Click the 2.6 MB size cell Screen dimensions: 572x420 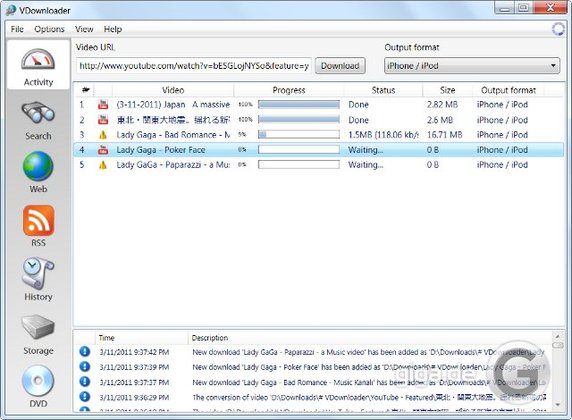coord(440,120)
